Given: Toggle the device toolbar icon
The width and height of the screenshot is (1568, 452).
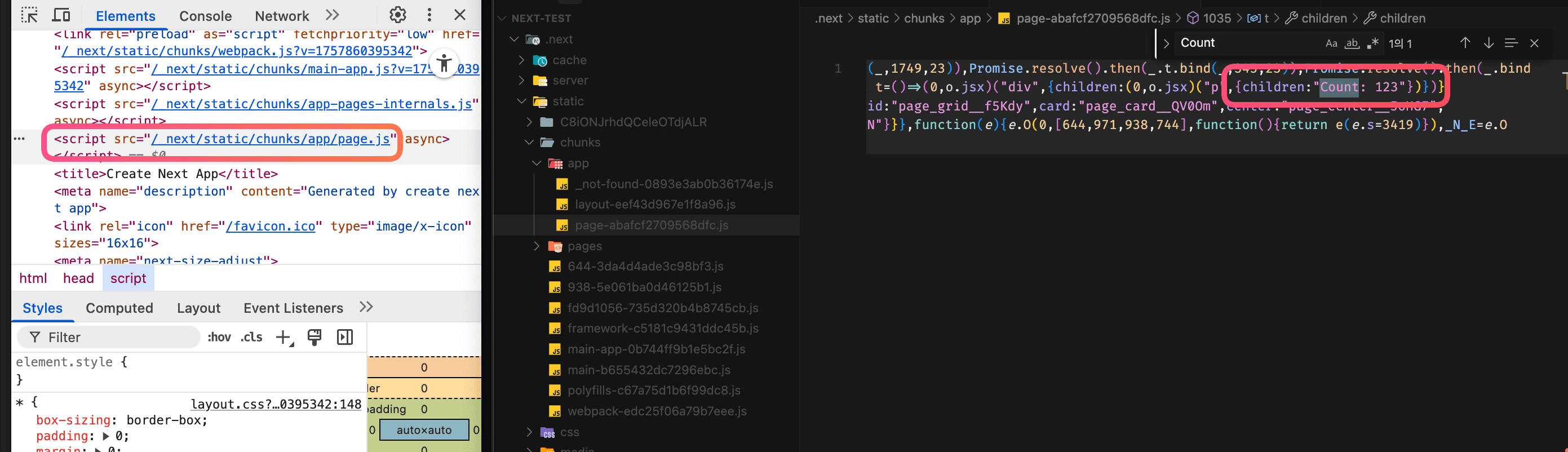Looking at the screenshot, I should [61, 15].
